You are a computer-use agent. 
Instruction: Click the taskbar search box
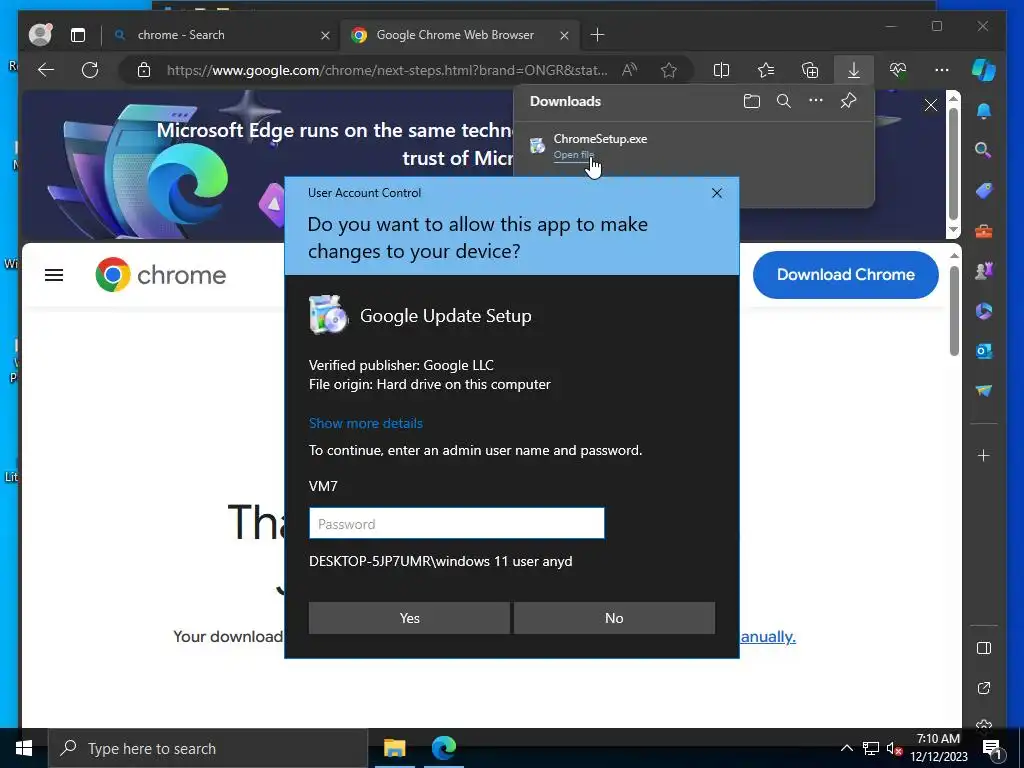point(208,748)
